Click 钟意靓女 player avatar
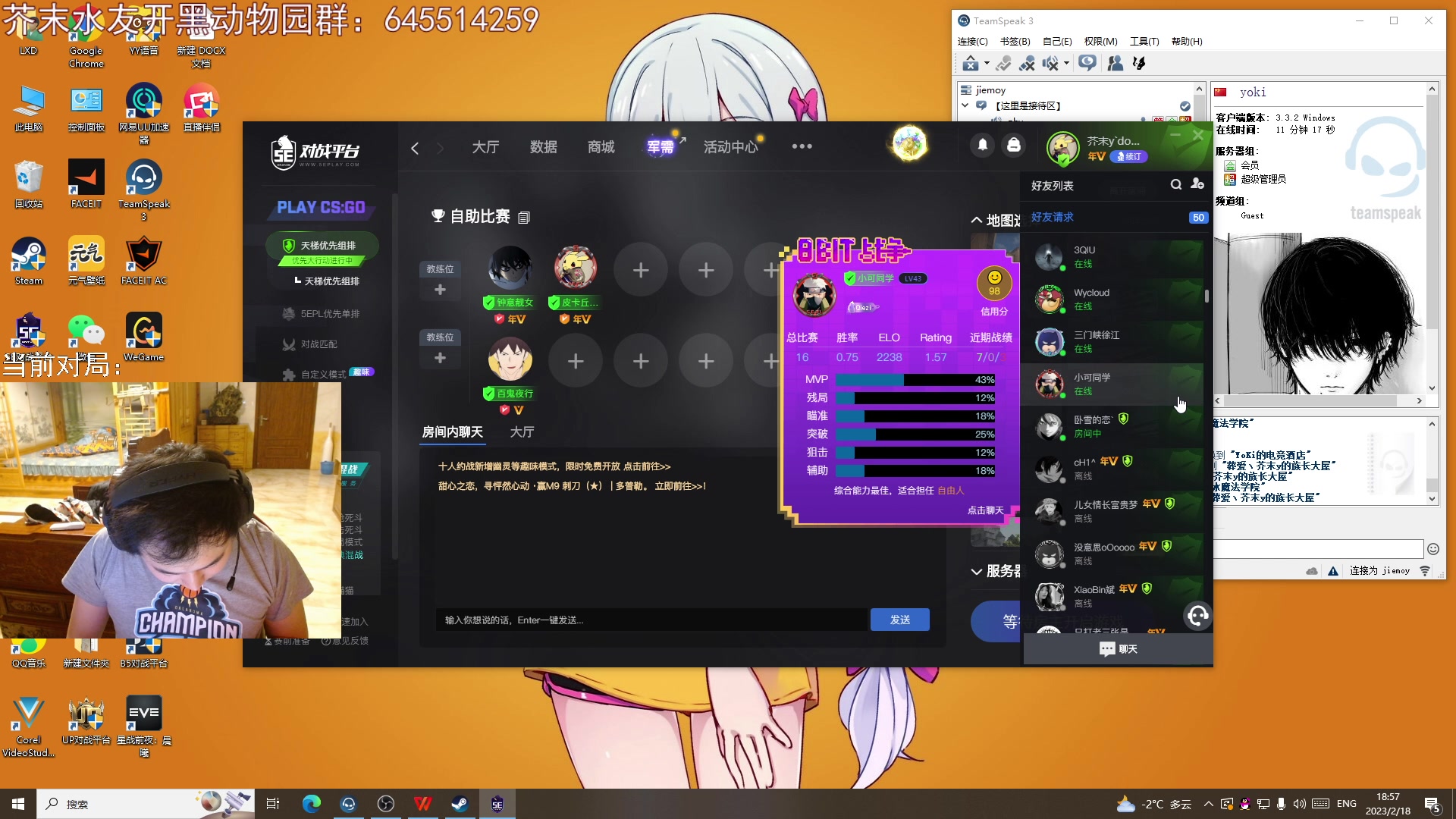Image resolution: width=1456 pixels, height=819 pixels. point(510,268)
